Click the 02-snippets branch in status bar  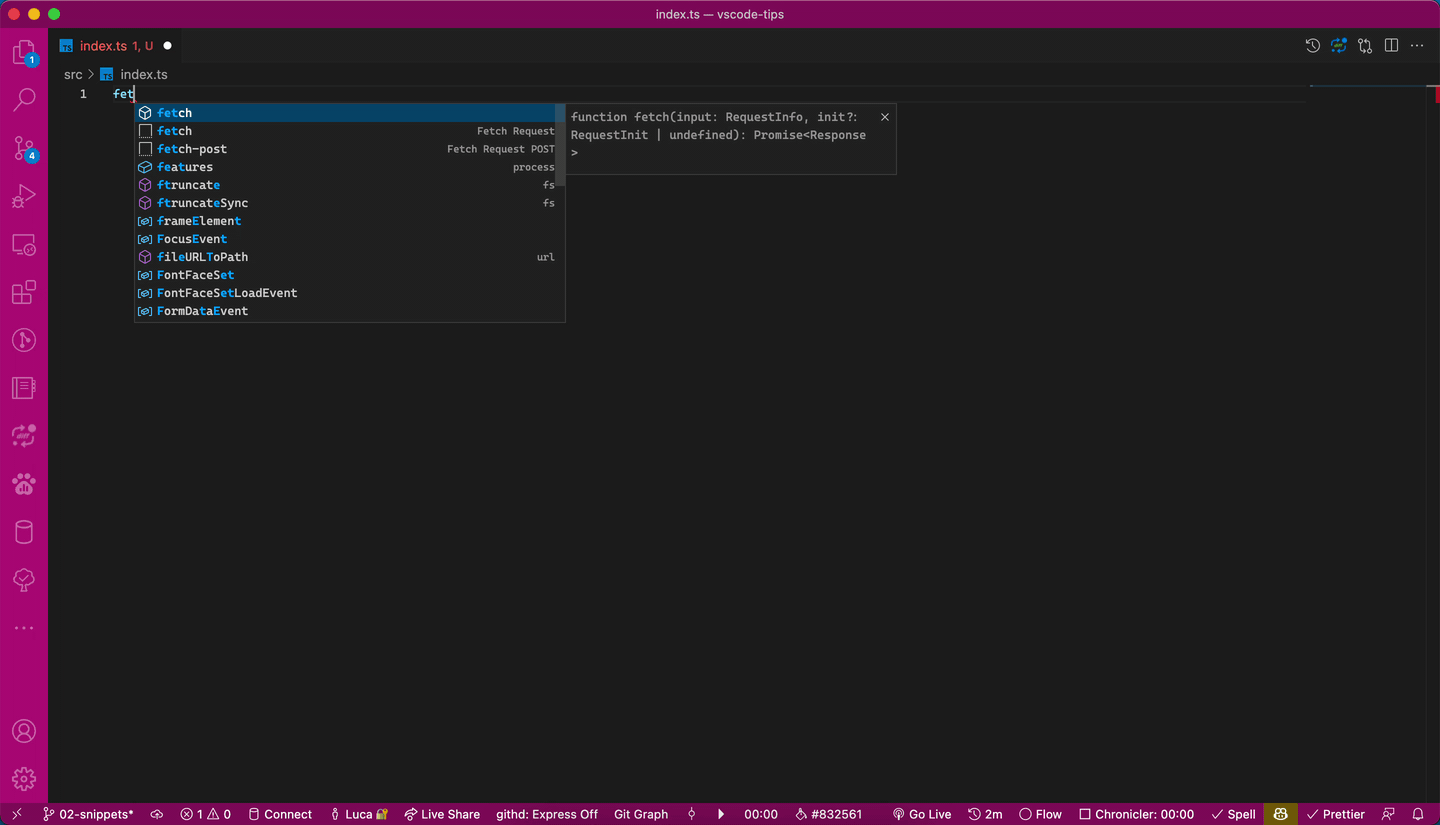point(88,814)
